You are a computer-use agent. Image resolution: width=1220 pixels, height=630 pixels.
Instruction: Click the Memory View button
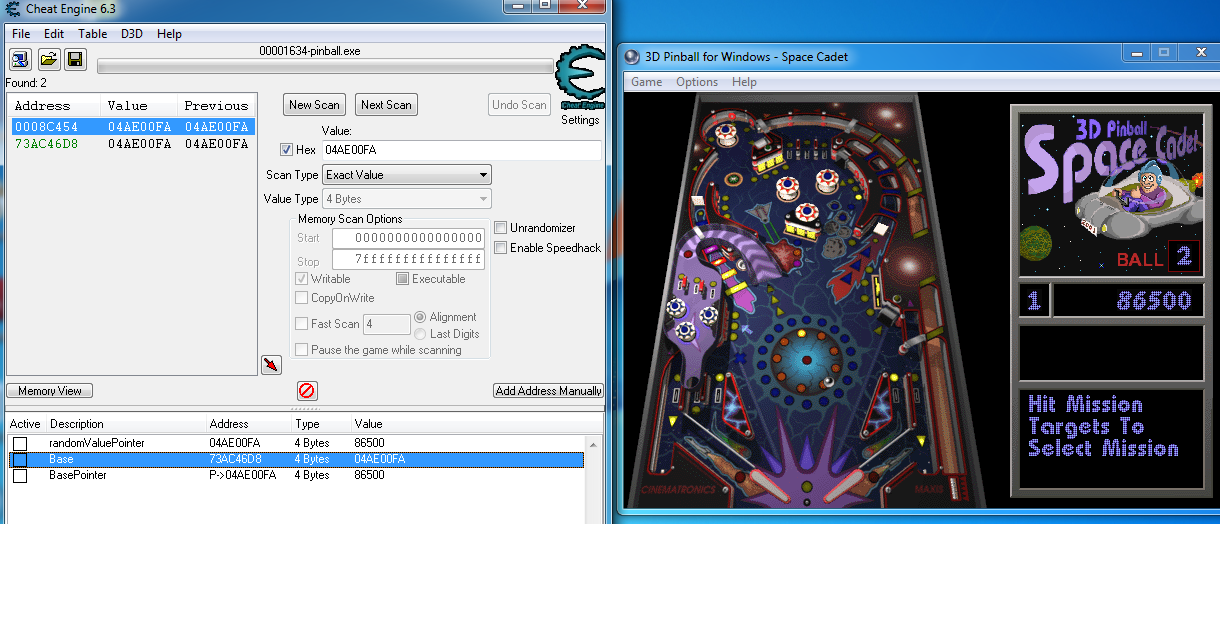(50, 391)
